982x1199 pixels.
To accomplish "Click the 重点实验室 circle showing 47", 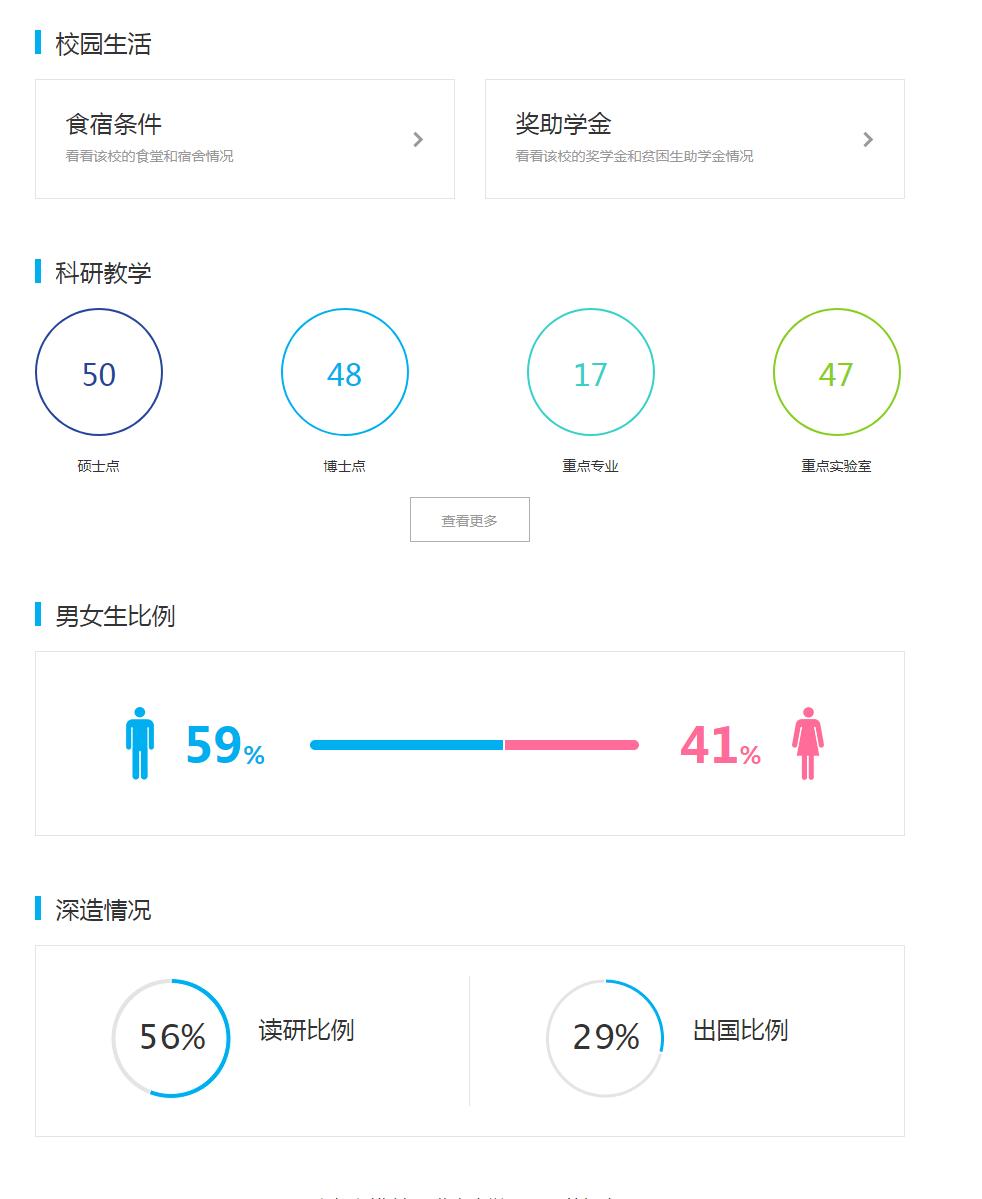I will [836, 371].
